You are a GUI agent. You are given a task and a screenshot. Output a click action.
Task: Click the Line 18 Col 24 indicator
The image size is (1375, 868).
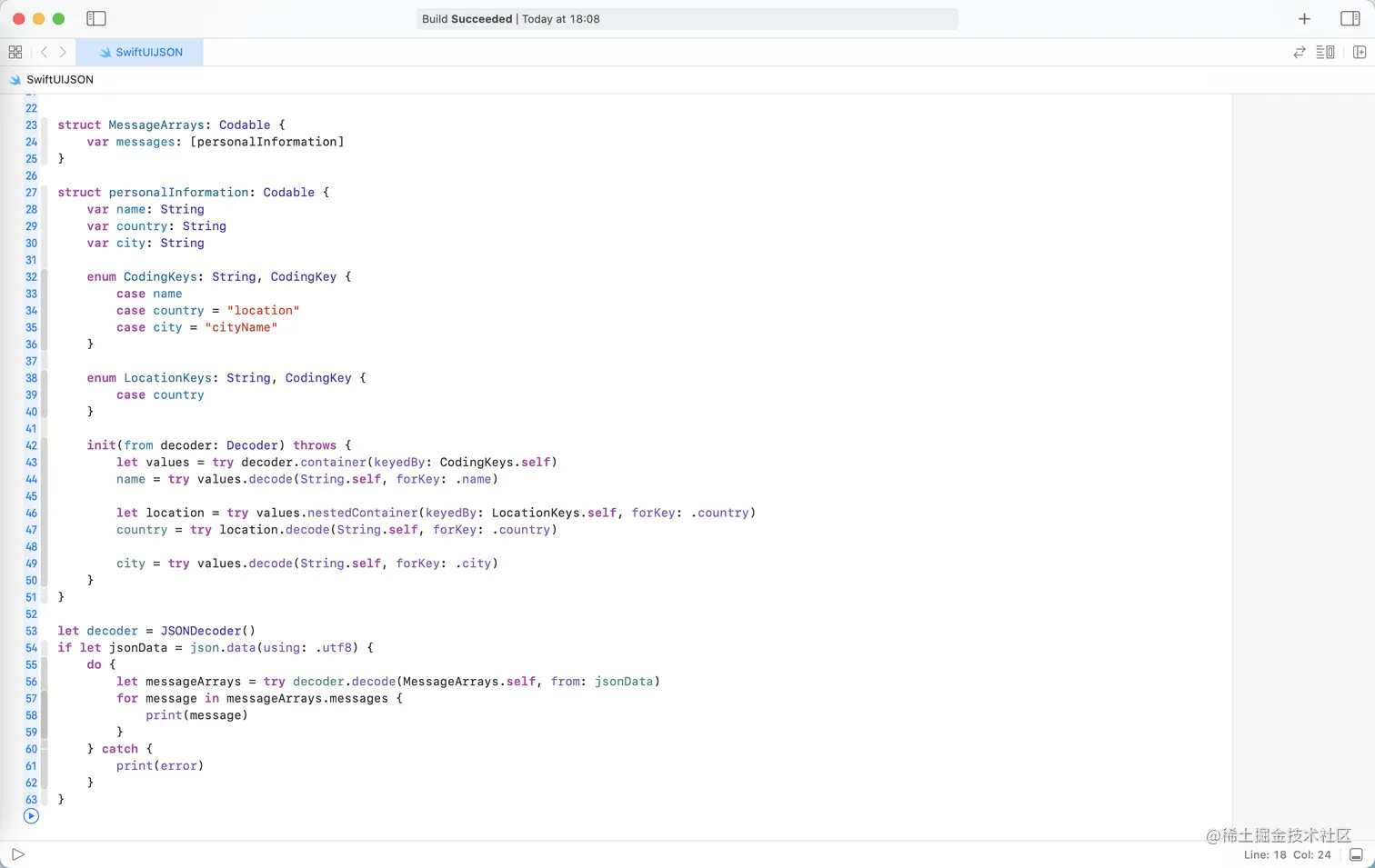coord(1287,854)
